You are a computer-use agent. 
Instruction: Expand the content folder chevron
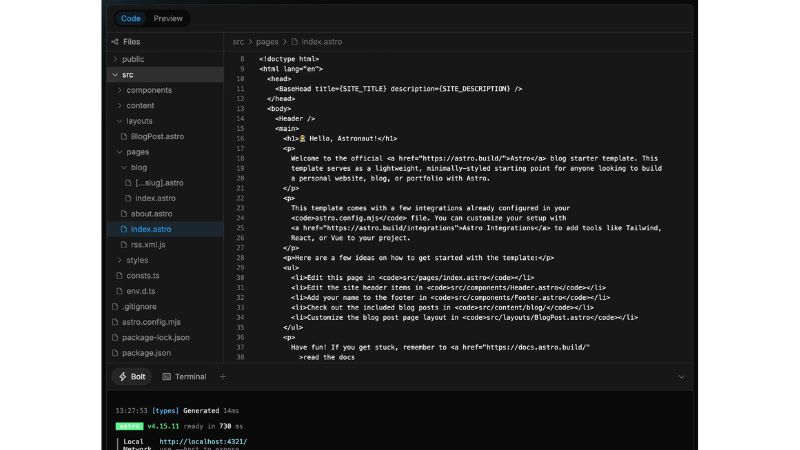pyautogui.click(x=119, y=106)
